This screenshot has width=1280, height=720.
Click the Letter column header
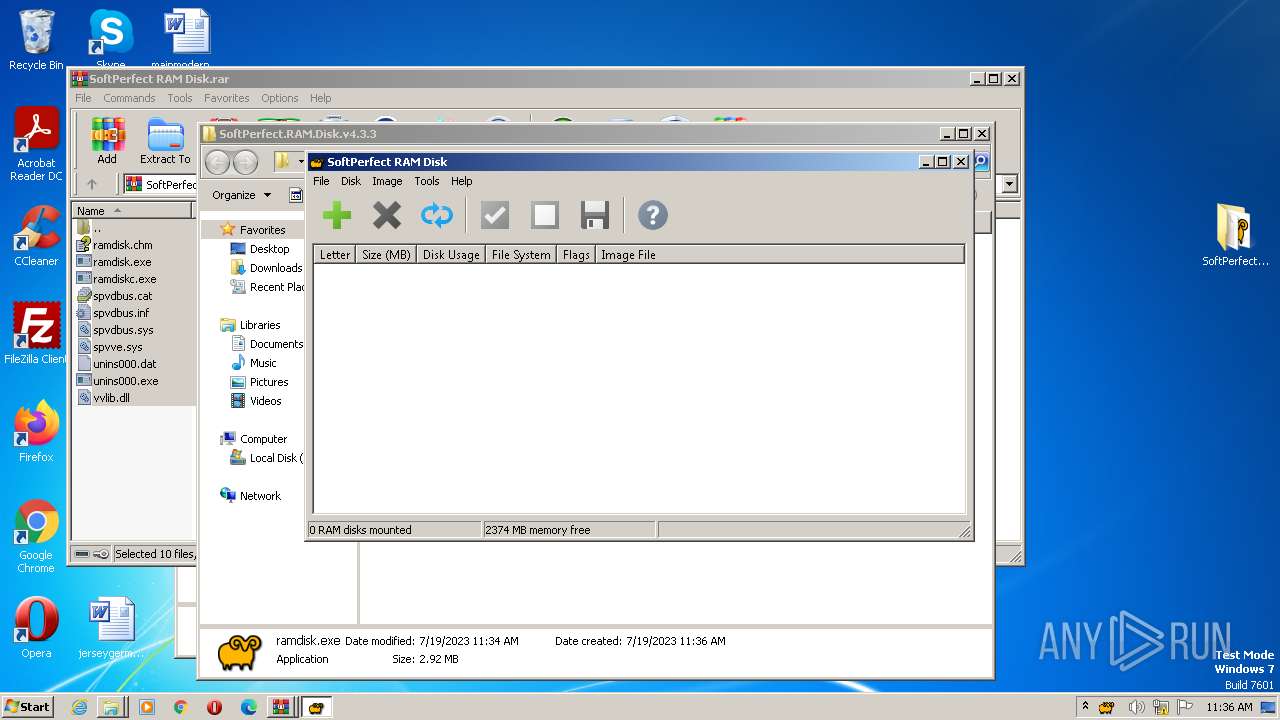tap(335, 255)
